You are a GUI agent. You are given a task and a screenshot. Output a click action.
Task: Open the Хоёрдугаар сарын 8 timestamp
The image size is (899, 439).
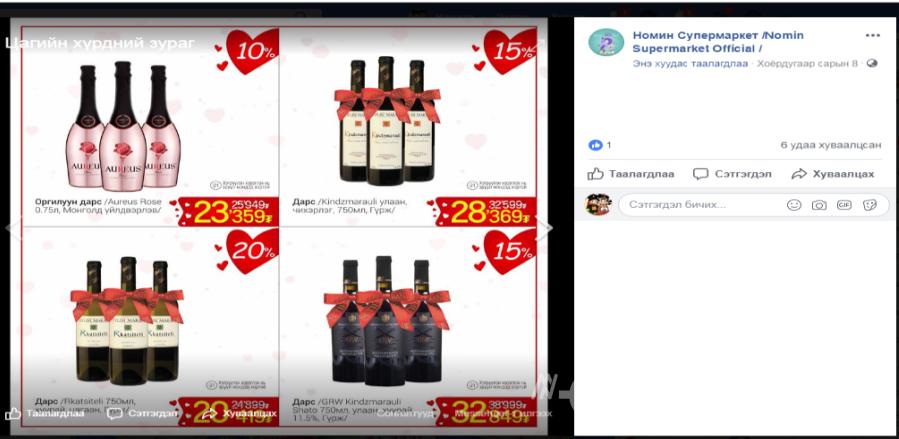pos(807,64)
